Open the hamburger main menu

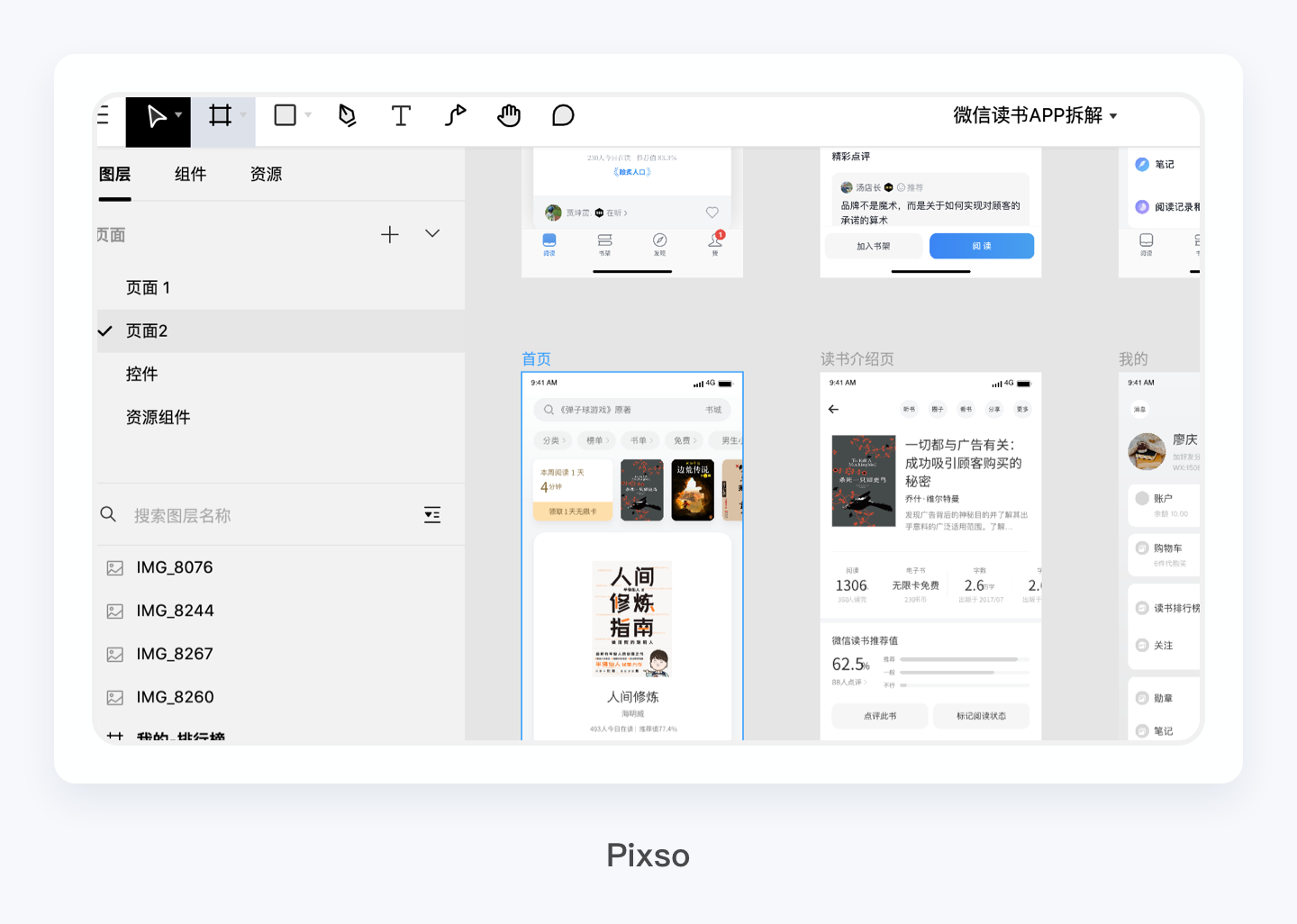tap(102, 115)
